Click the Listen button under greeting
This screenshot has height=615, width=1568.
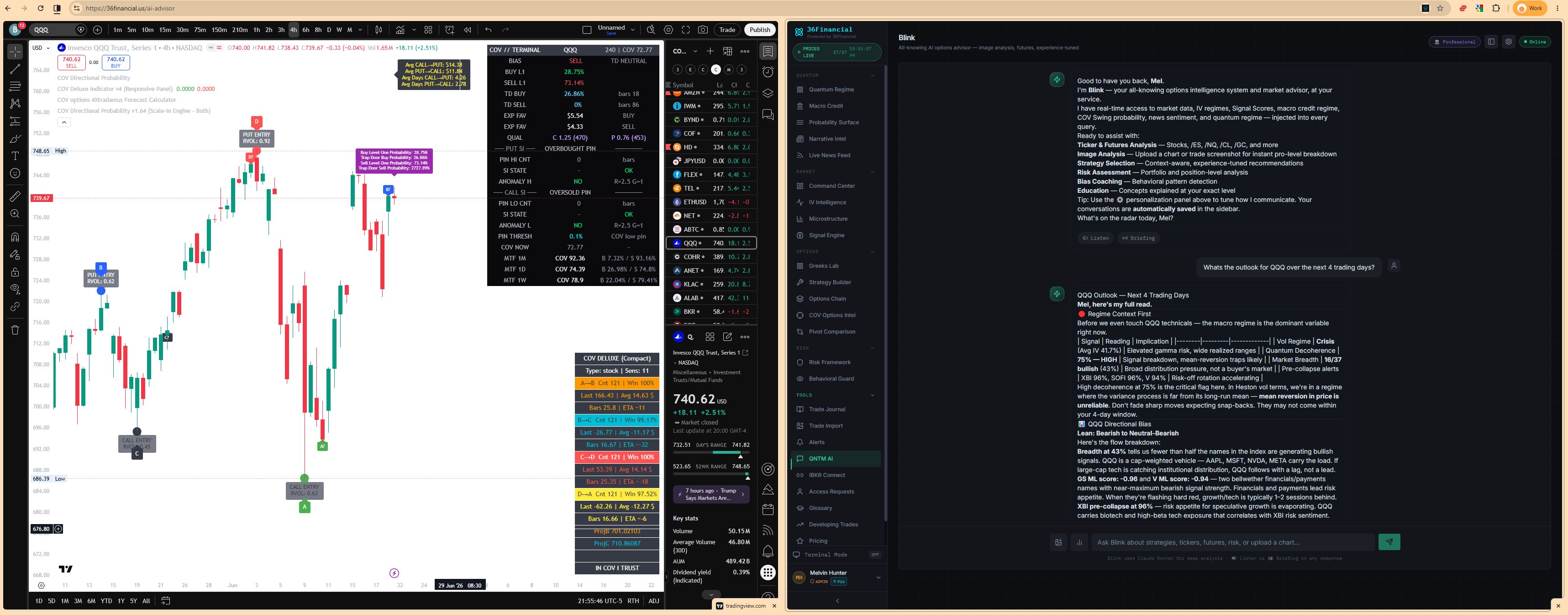1095,238
